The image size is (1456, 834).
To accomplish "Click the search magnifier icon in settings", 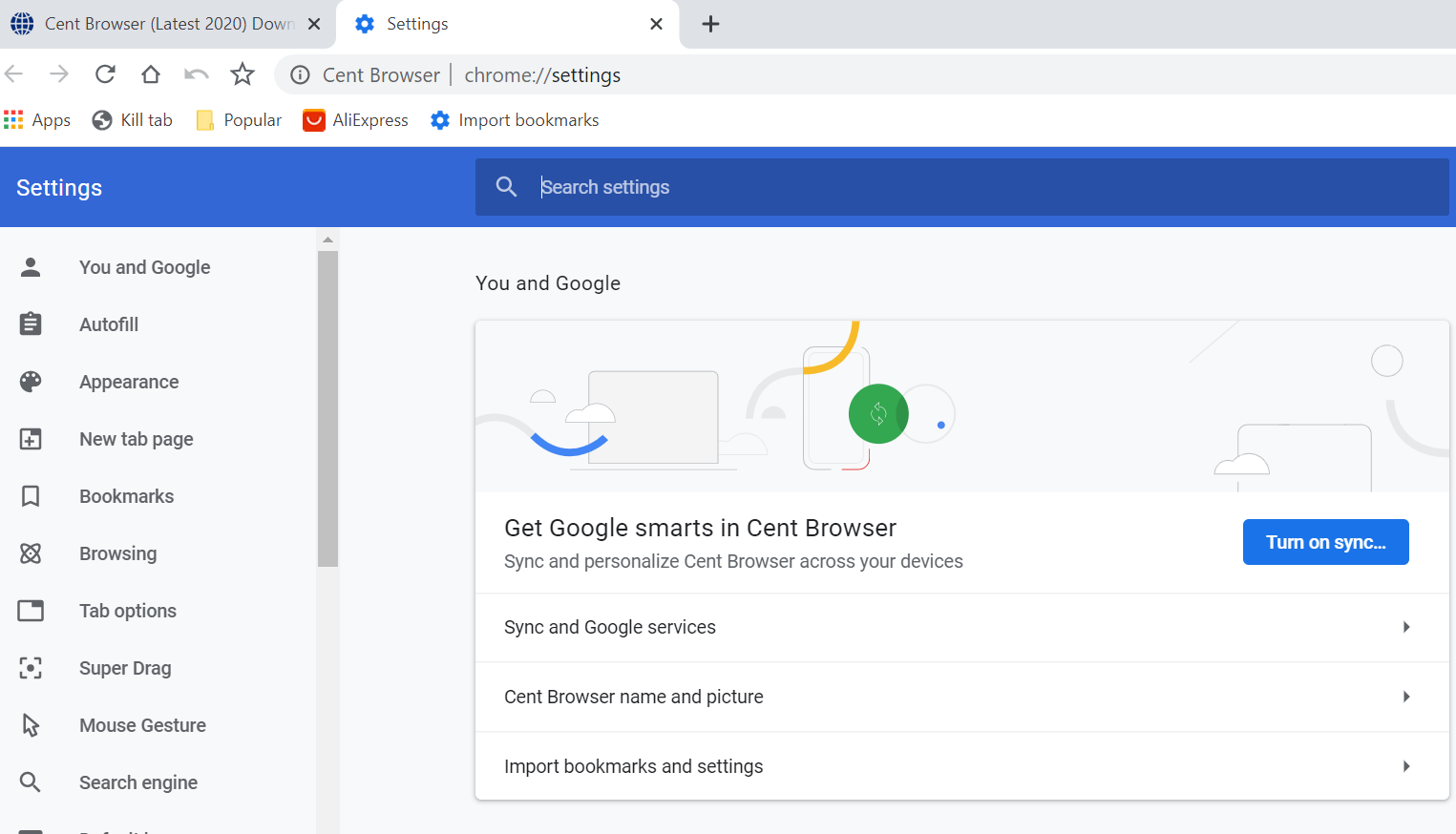I will point(507,187).
